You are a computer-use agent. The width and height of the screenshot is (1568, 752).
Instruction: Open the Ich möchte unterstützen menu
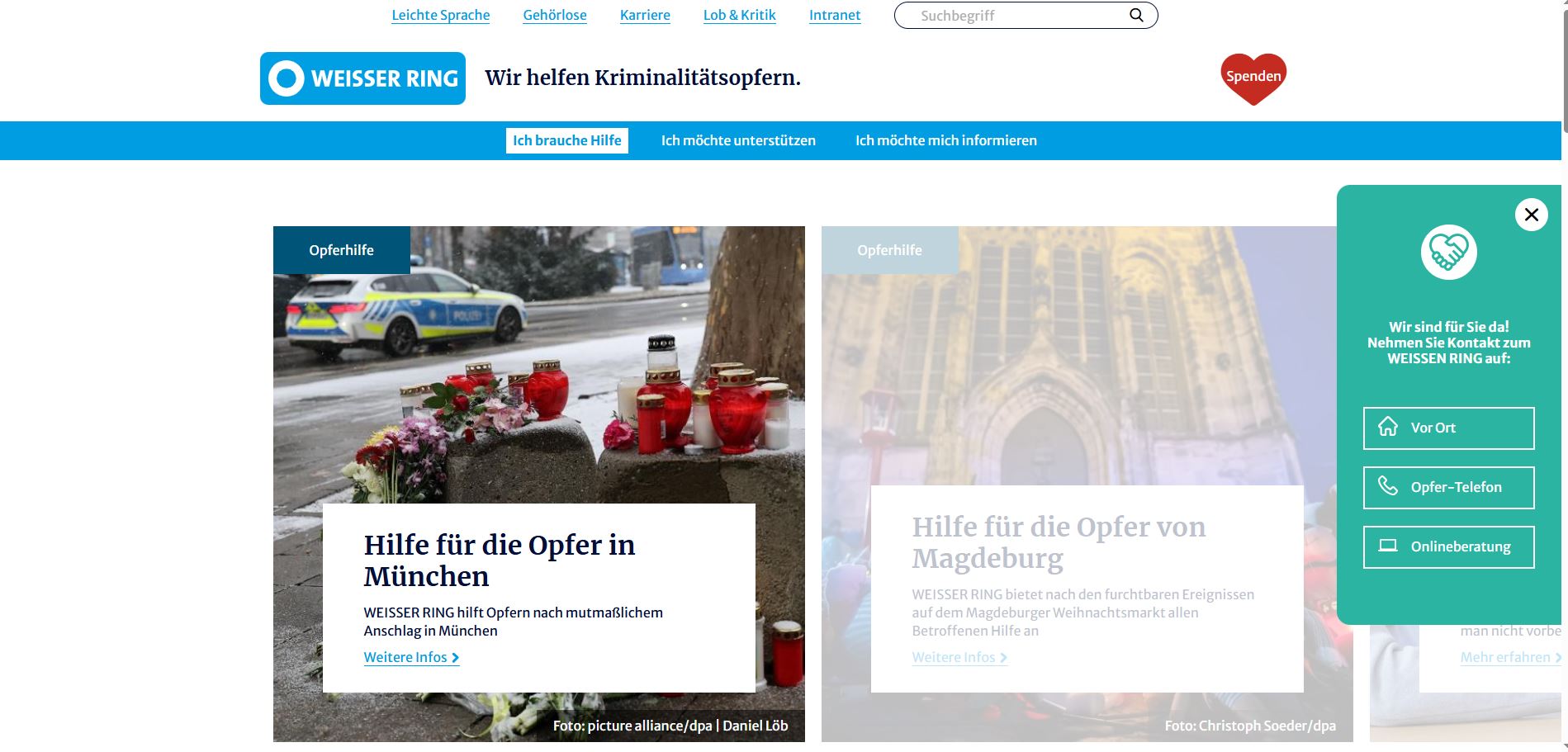pos(737,140)
